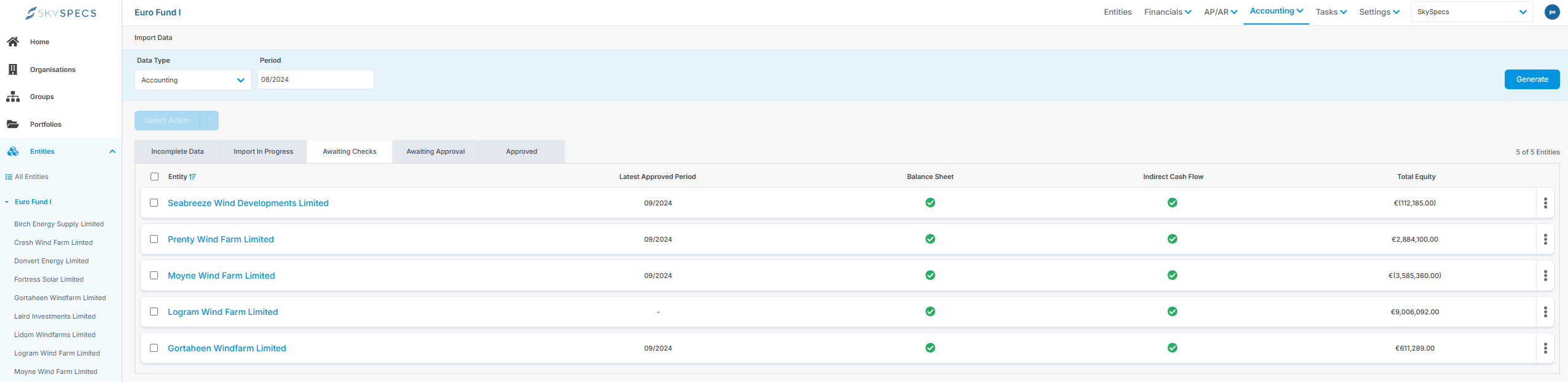This screenshot has height=382, width=1568.
Task: Open Prenty Wind Farm Limited link
Action: tap(221, 239)
